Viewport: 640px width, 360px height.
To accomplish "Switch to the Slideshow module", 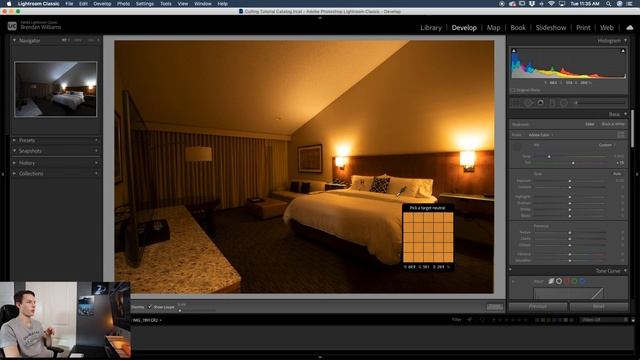I will (x=551, y=27).
